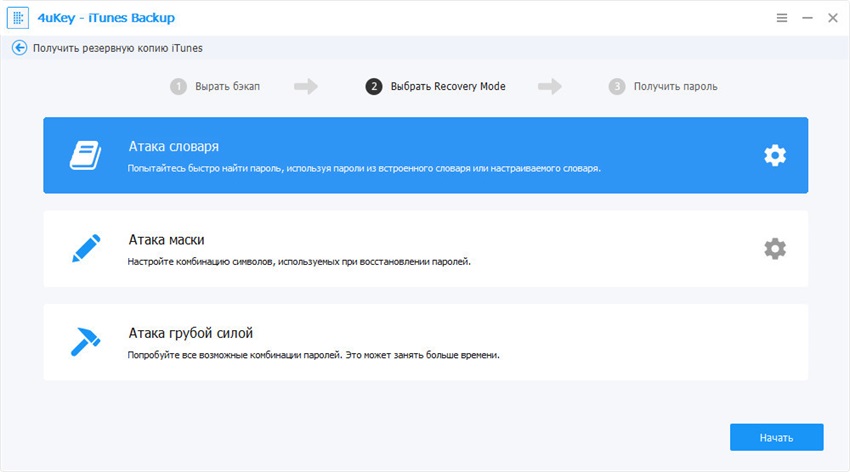Viewport: 850px width, 472px height.
Task: Select the Атака маски option
Action: tap(426, 249)
